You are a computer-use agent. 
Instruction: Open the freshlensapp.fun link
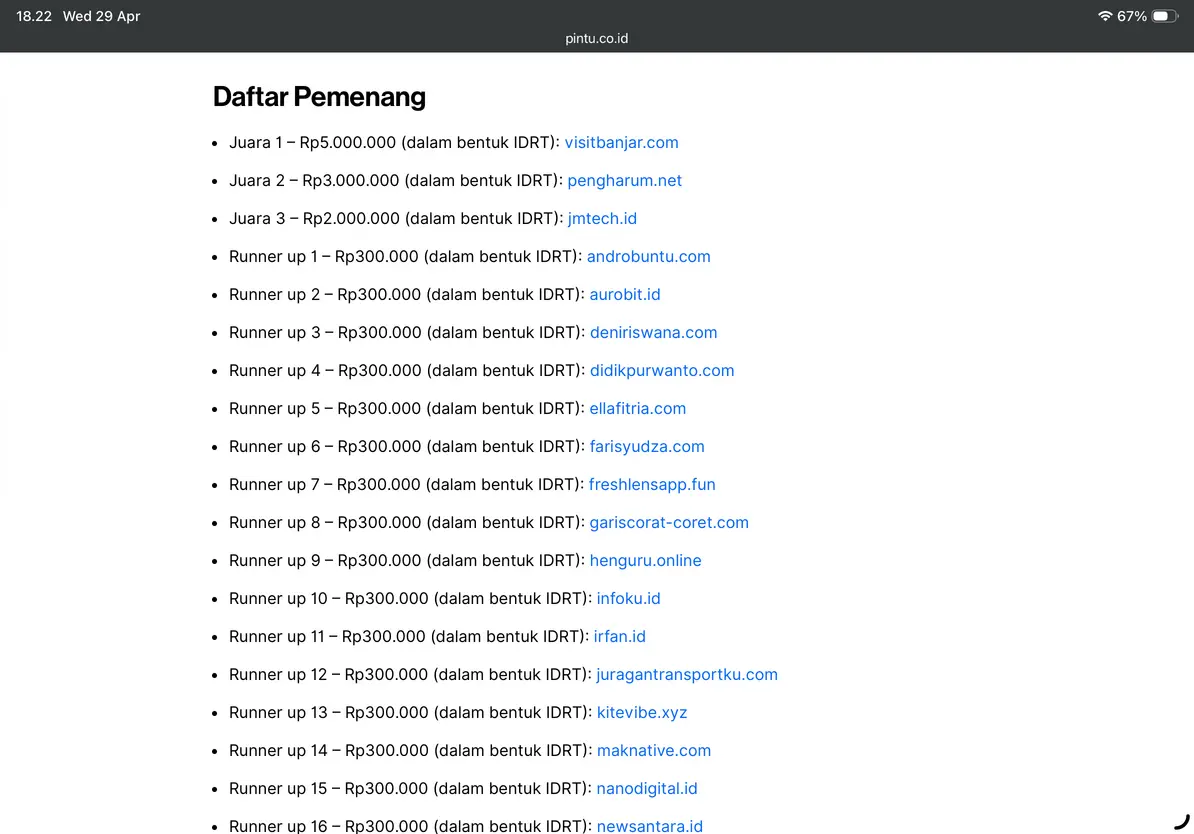[x=652, y=485]
